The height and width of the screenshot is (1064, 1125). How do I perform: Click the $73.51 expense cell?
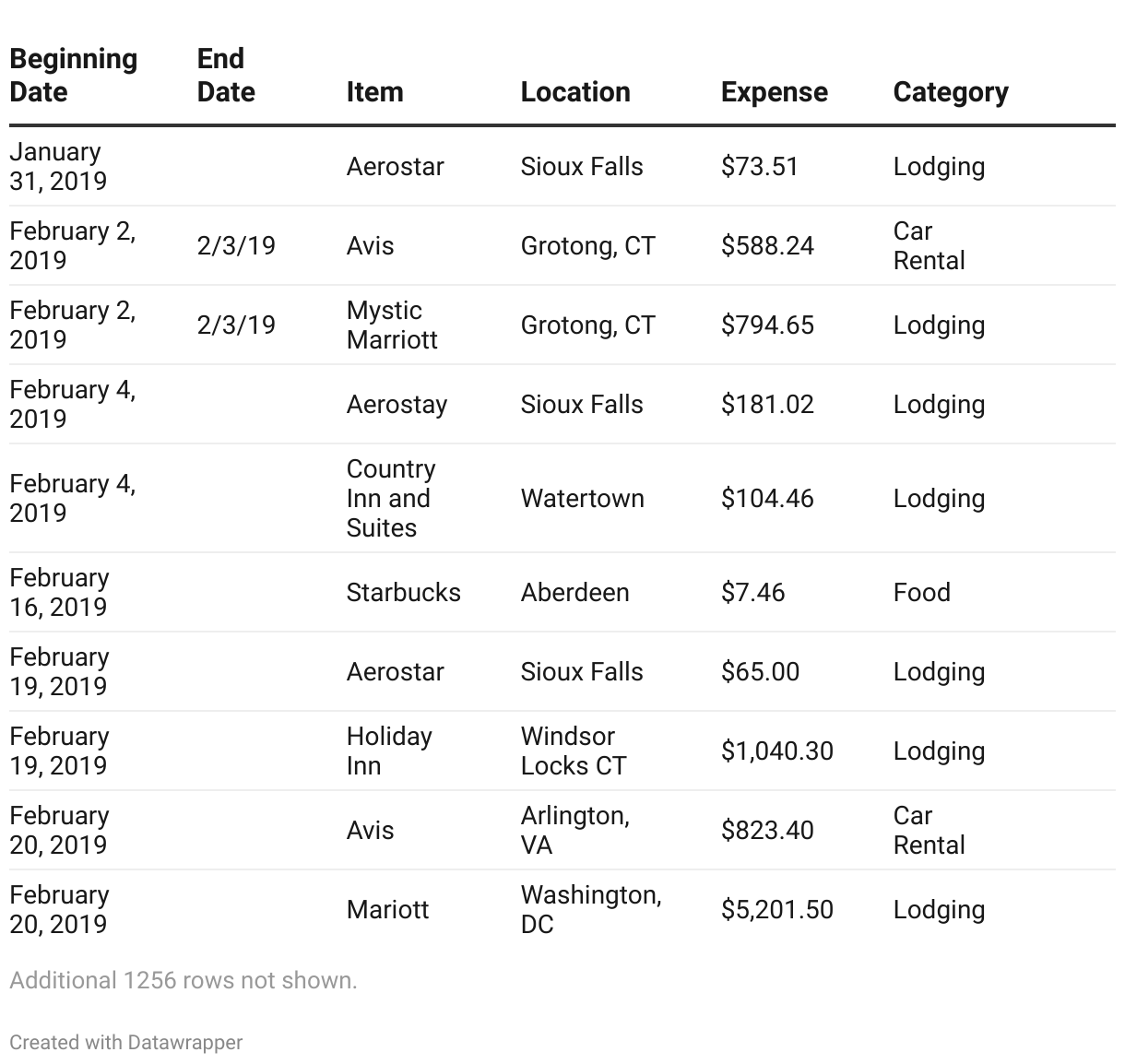coord(759,167)
